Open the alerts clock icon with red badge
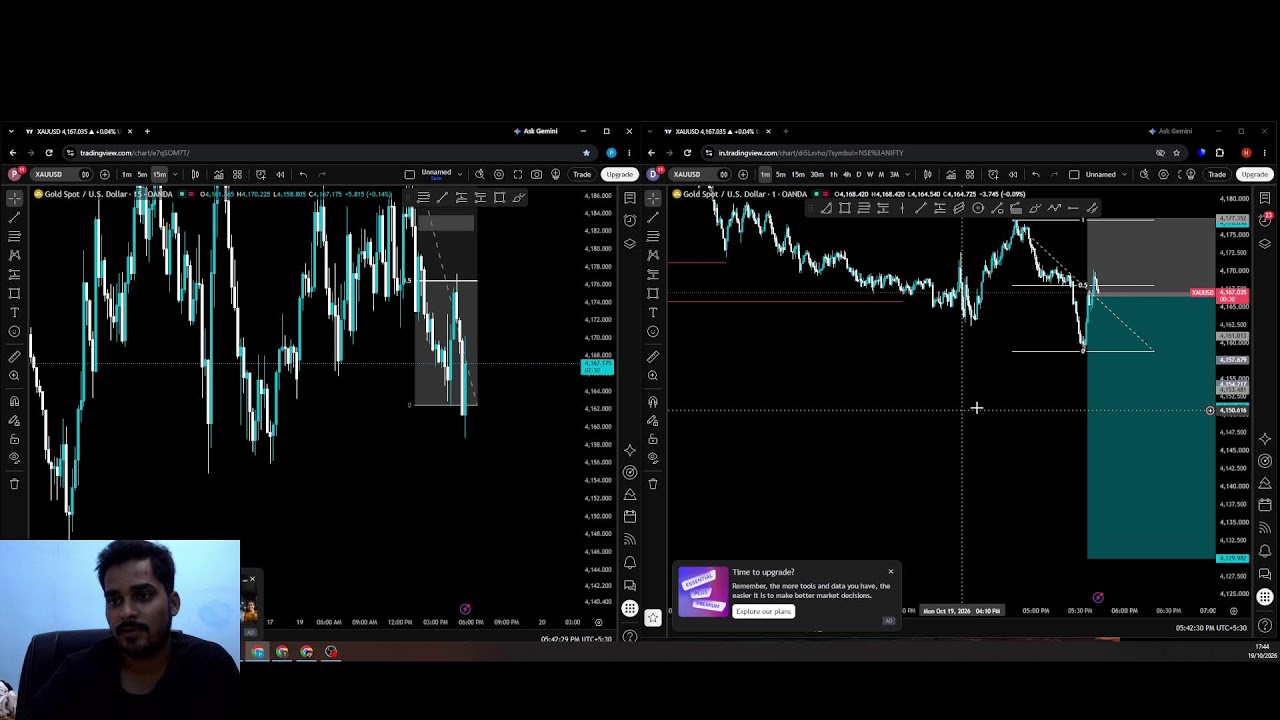This screenshot has width=1280, height=720. pyautogui.click(x=1265, y=220)
